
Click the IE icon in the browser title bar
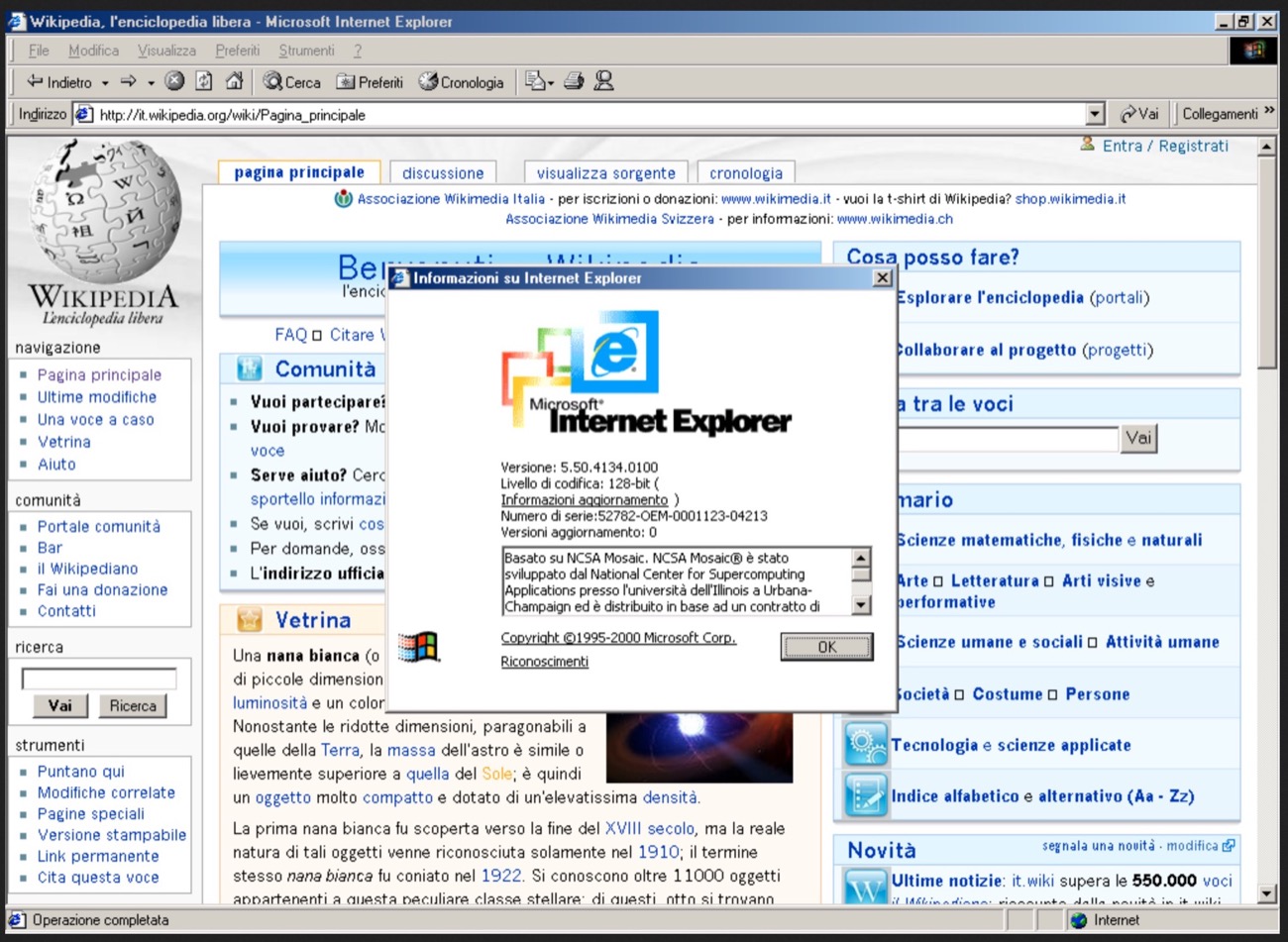[x=16, y=21]
